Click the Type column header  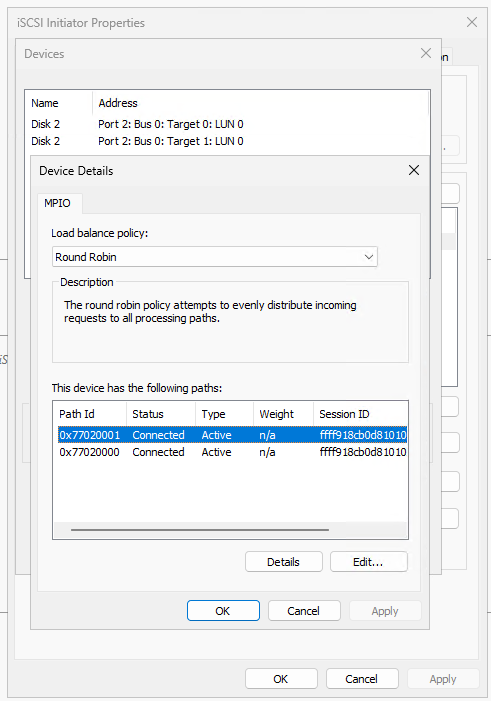tap(224, 414)
